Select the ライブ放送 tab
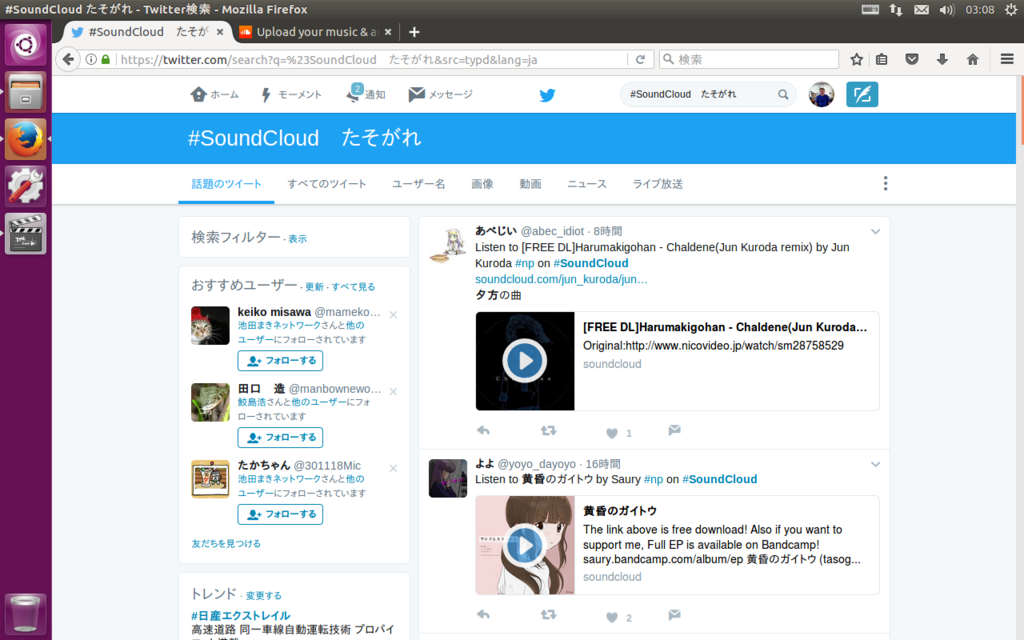 coord(658,184)
